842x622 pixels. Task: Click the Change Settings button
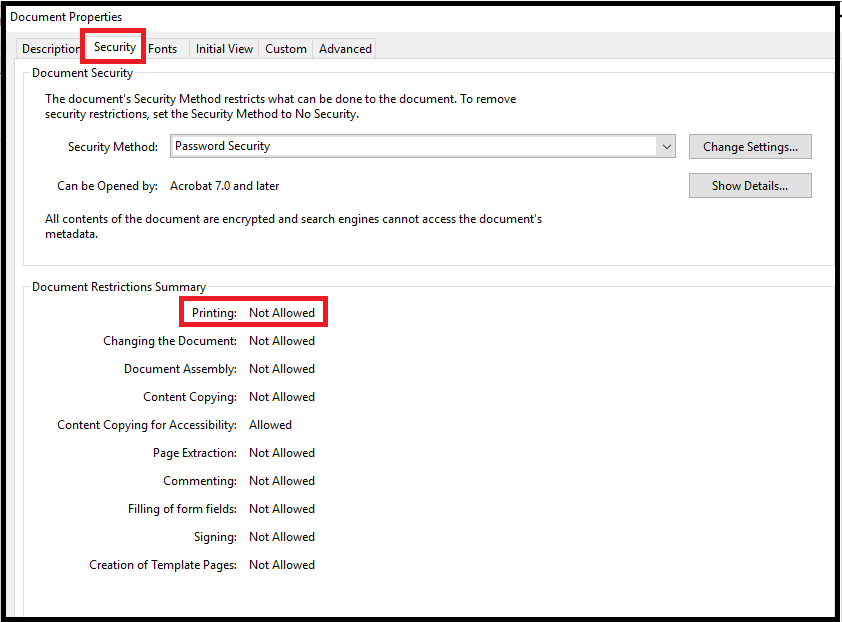click(750, 146)
